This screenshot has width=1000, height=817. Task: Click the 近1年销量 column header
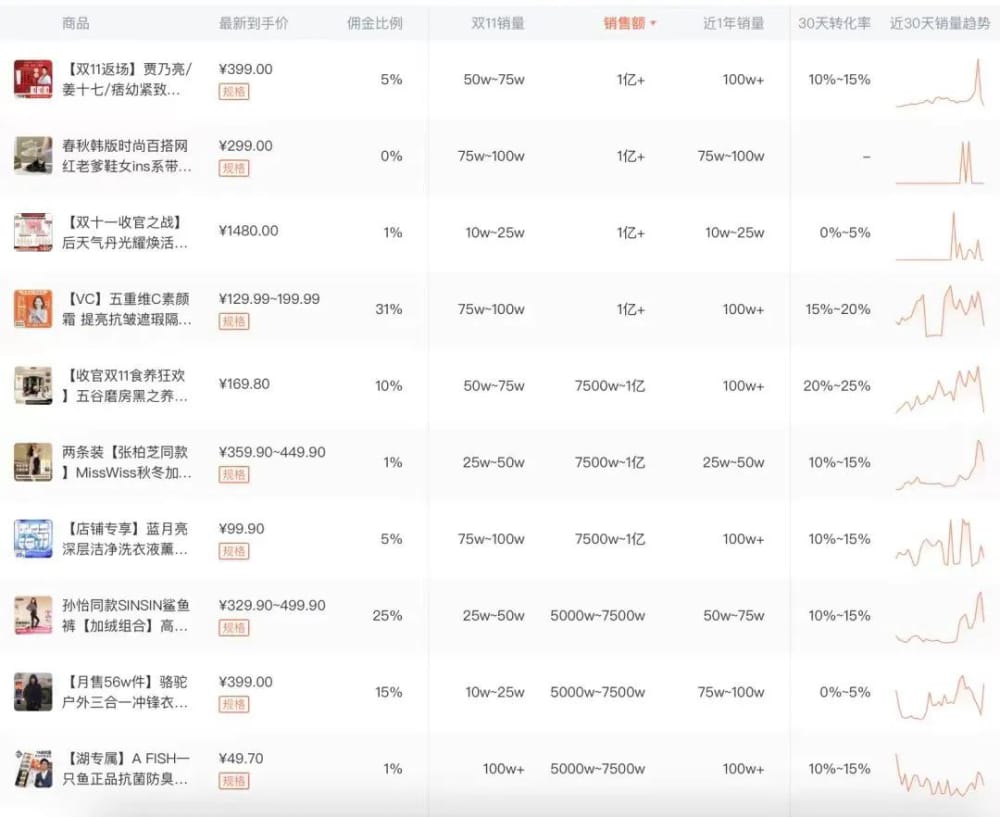click(x=733, y=24)
